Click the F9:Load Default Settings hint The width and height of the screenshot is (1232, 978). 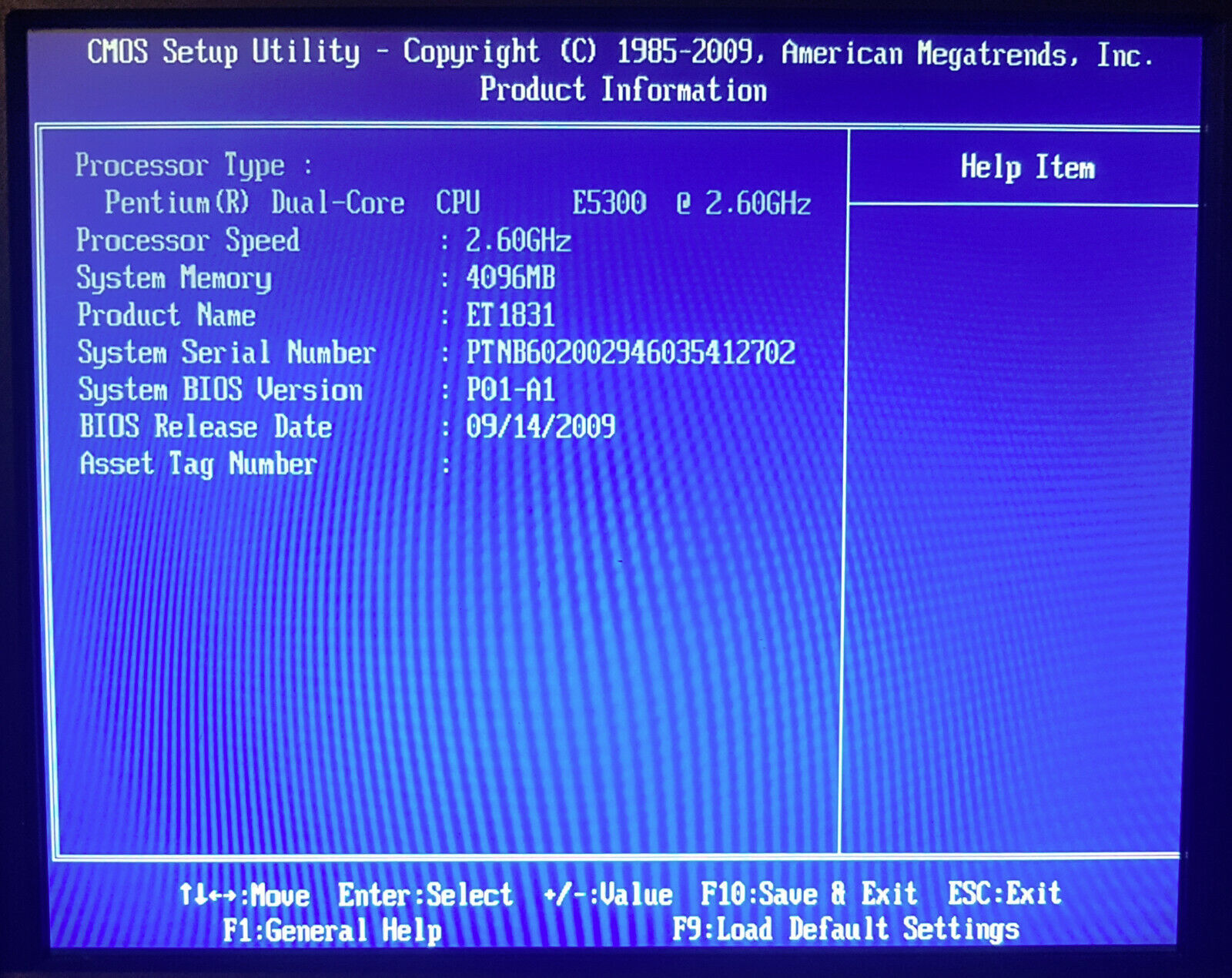click(x=846, y=929)
